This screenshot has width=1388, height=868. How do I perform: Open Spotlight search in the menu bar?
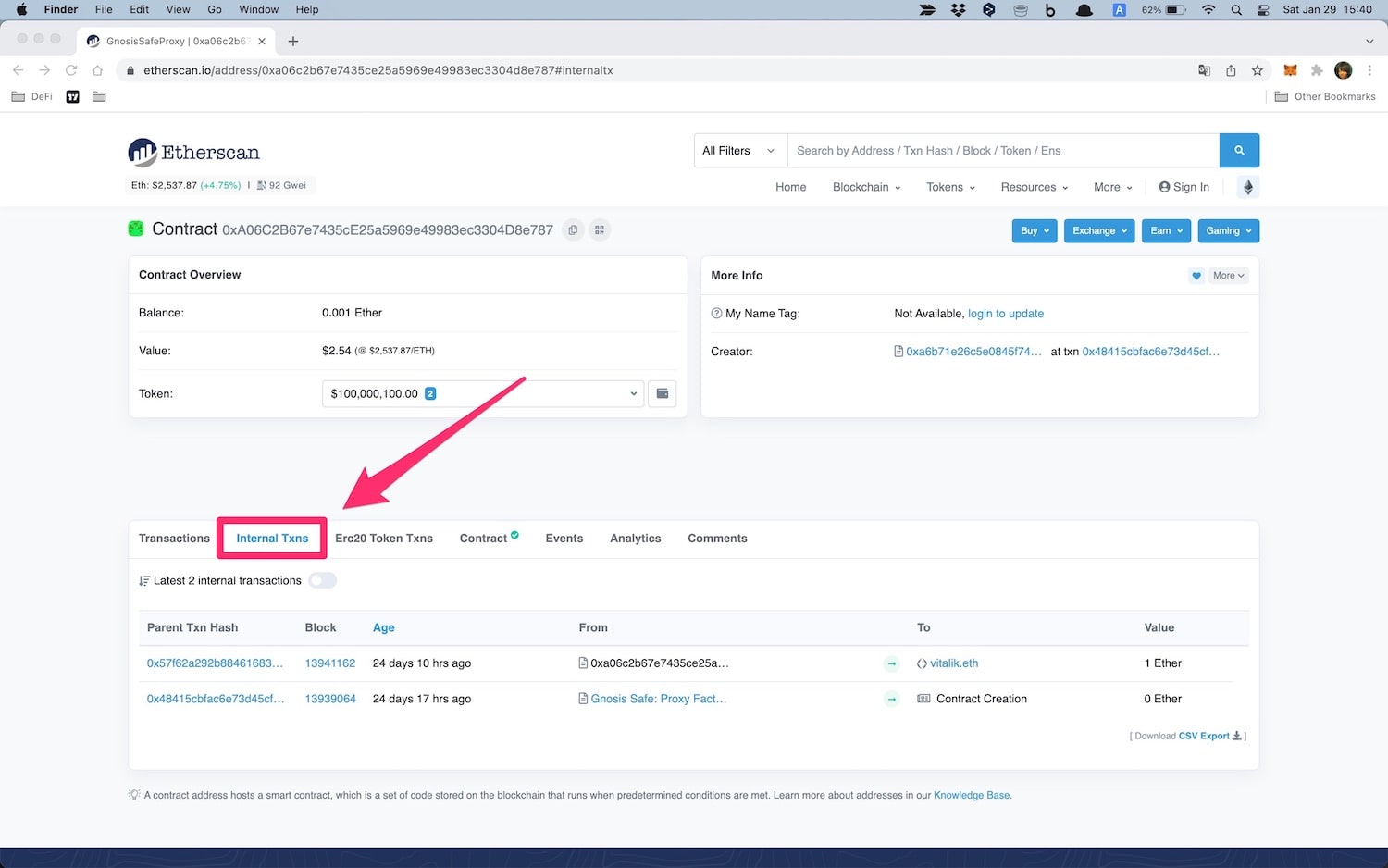tap(1236, 9)
